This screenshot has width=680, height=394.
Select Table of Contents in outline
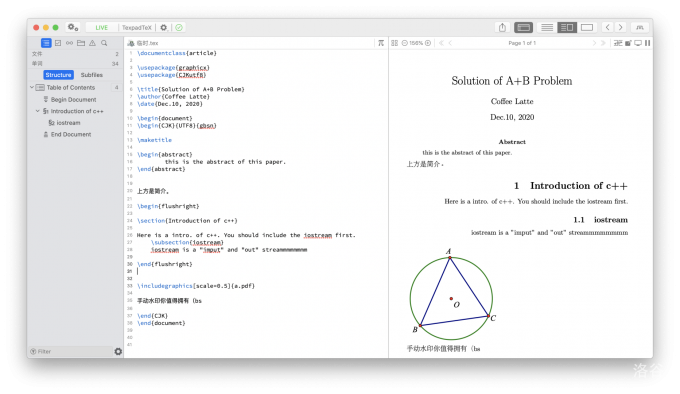71,88
